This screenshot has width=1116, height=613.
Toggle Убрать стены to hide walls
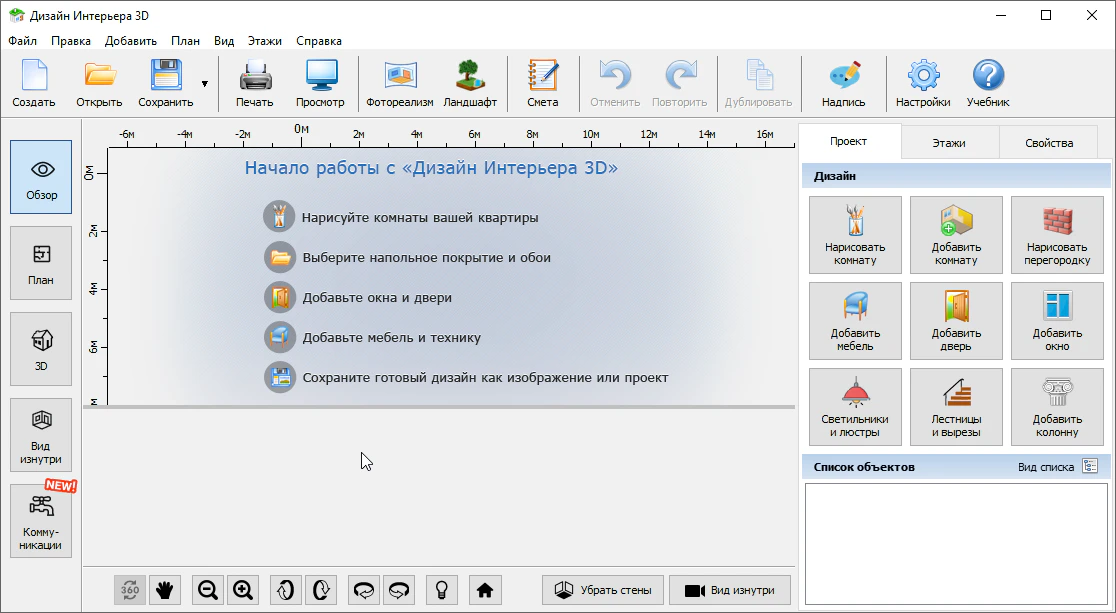click(x=602, y=590)
